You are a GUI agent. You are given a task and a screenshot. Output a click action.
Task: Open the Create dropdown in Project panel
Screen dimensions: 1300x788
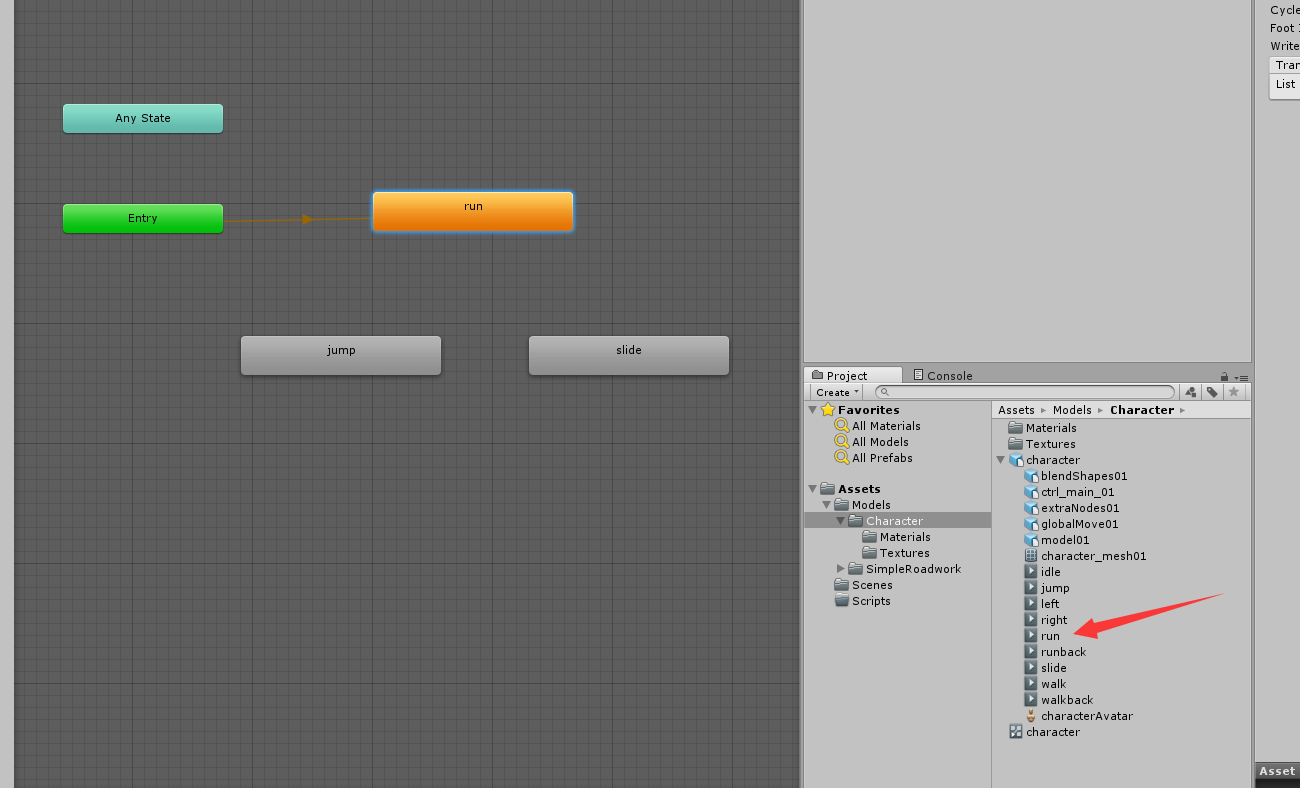click(x=837, y=392)
